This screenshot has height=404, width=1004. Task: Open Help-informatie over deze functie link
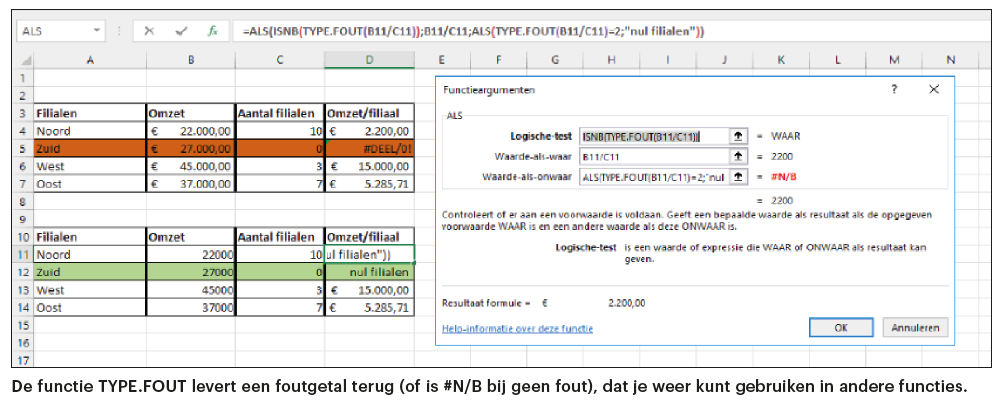pos(517,328)
